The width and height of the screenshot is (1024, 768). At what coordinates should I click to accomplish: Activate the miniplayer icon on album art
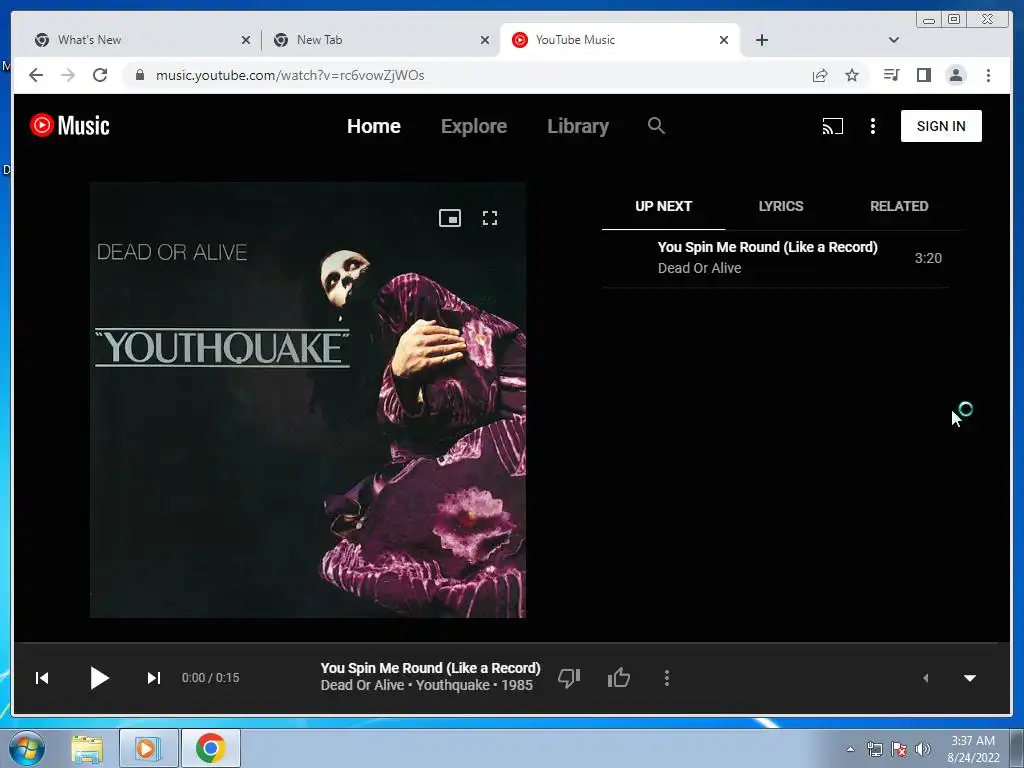[450, 218]
